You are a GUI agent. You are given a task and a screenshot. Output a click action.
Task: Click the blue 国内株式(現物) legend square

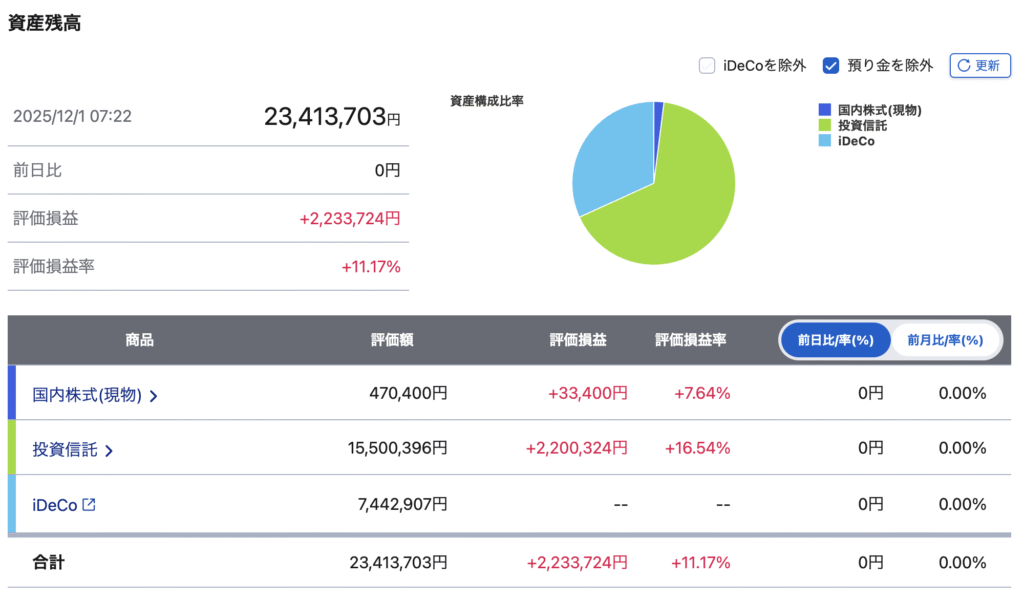(824, 110)
